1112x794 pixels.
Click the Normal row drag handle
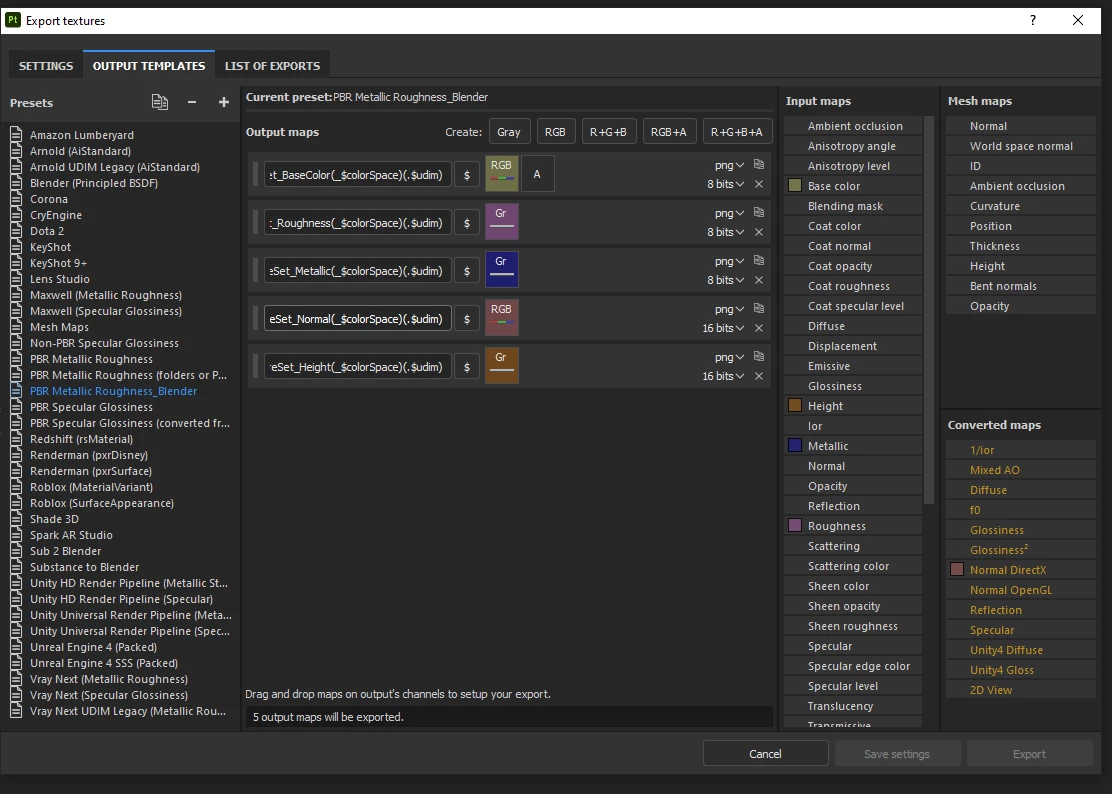255,319
